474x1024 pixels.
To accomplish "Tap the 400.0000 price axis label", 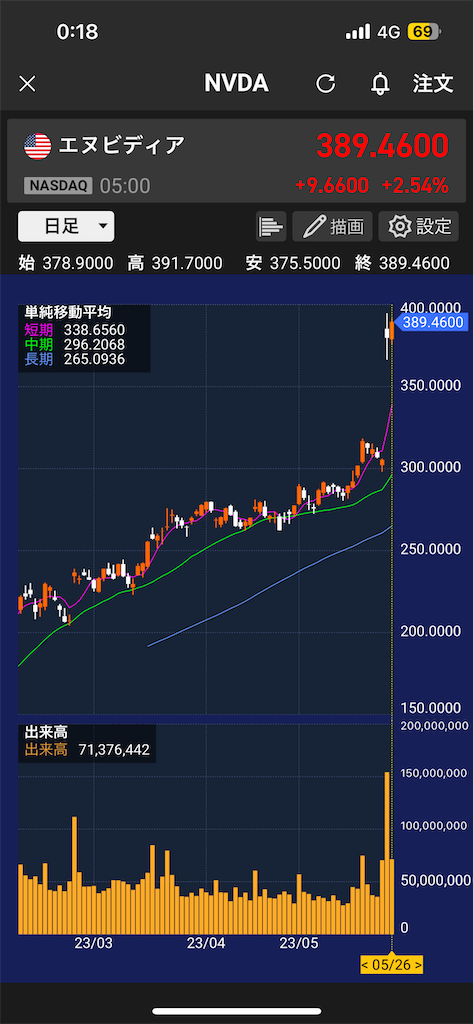I will [x=432, y=307].
